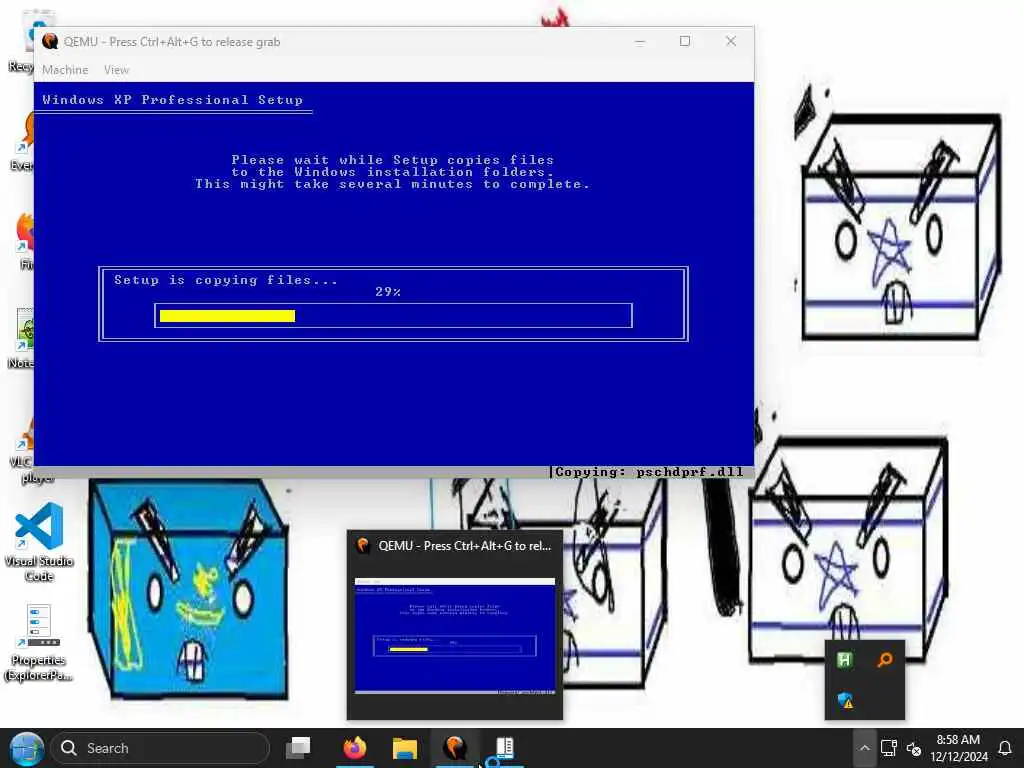Viewport: 1024px width, 768px height.
Task: Open Properties (ExplorerPa...) desktop shortcut
Action: 39,643
